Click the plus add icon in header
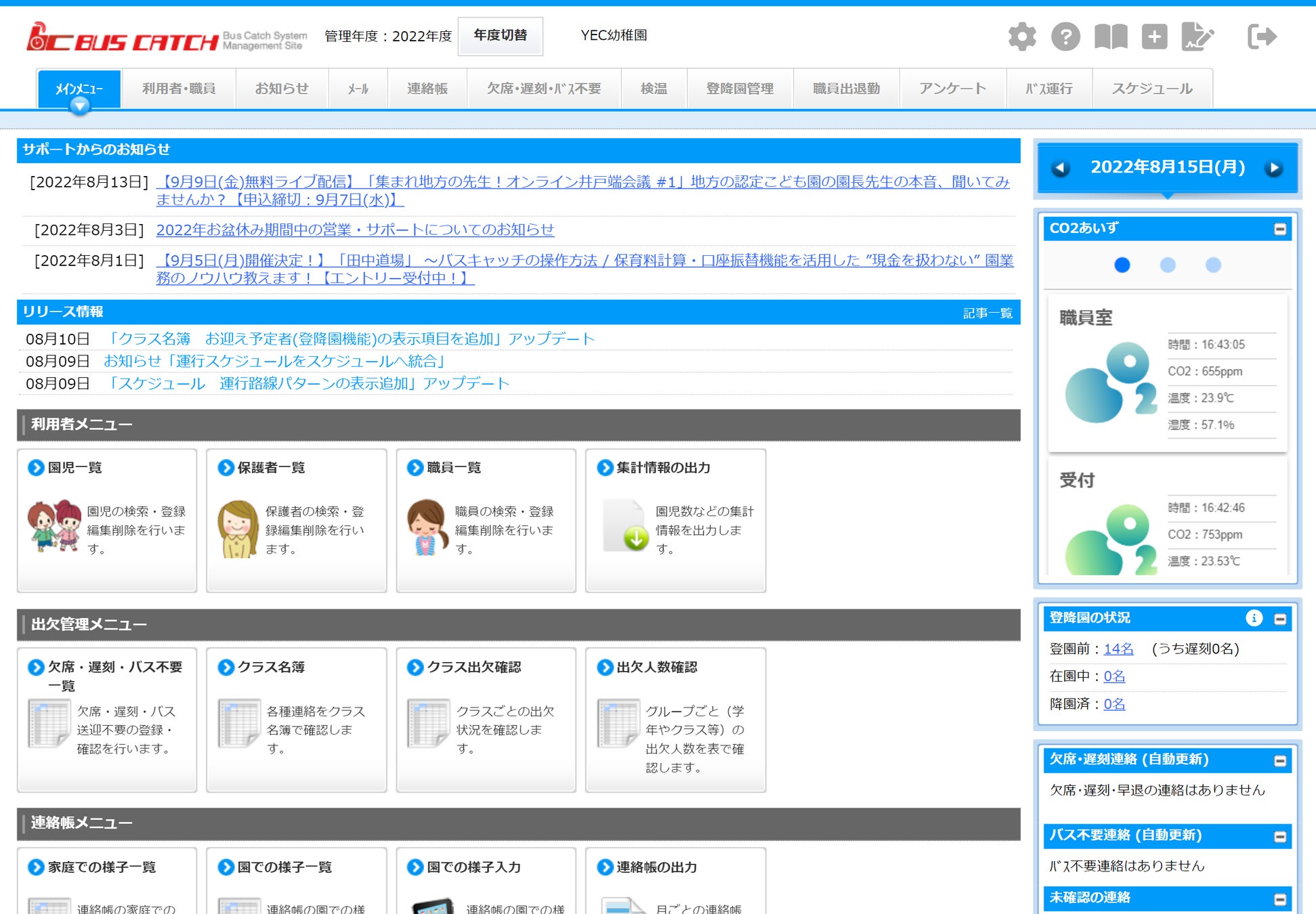 (1154, 37)
